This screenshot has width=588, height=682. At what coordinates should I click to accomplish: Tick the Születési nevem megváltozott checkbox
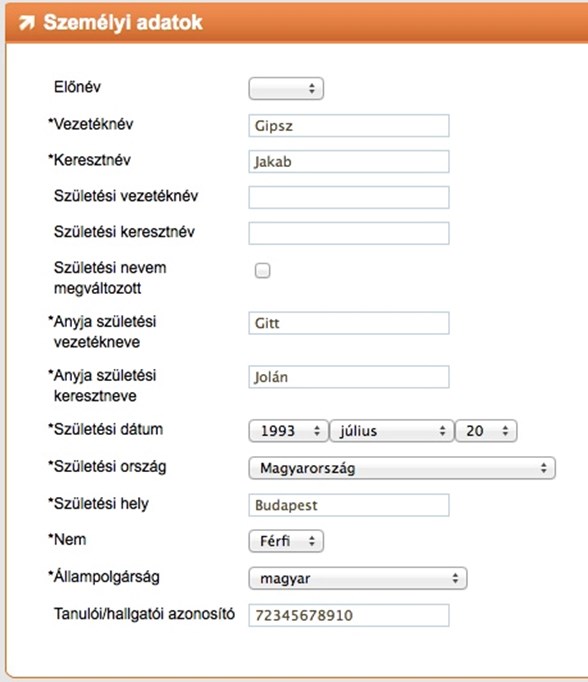tap(262, 271)
